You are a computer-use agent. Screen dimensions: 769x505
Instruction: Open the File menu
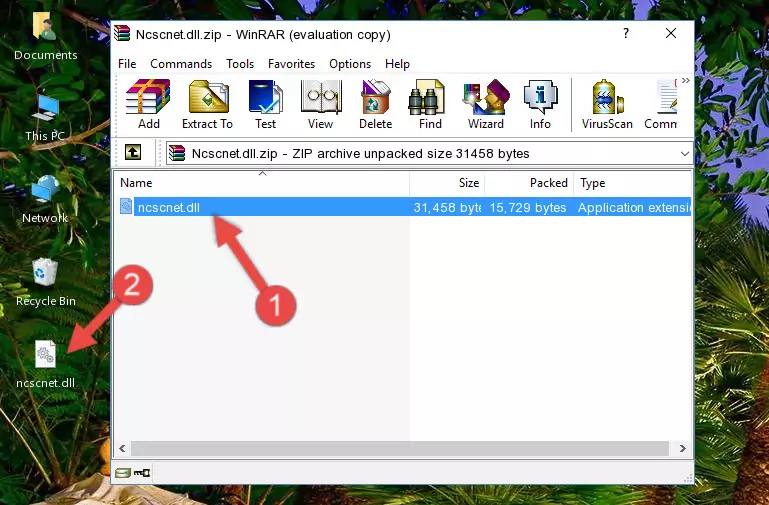click(127, 64)
